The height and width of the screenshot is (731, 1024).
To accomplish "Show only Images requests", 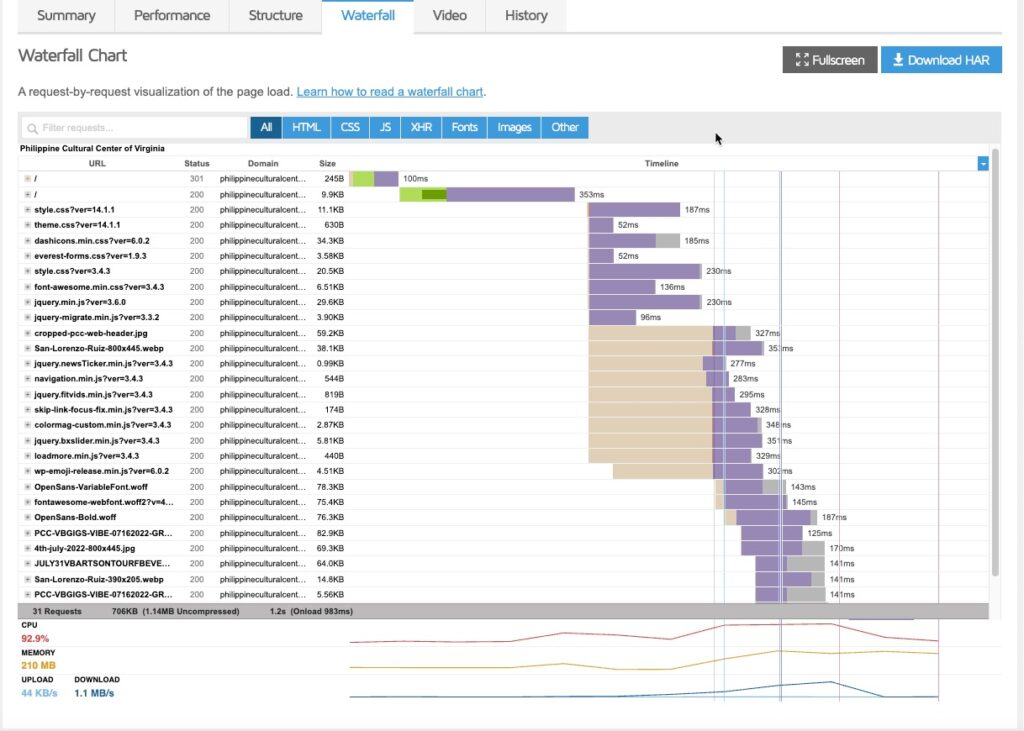I will click(514, 128).
